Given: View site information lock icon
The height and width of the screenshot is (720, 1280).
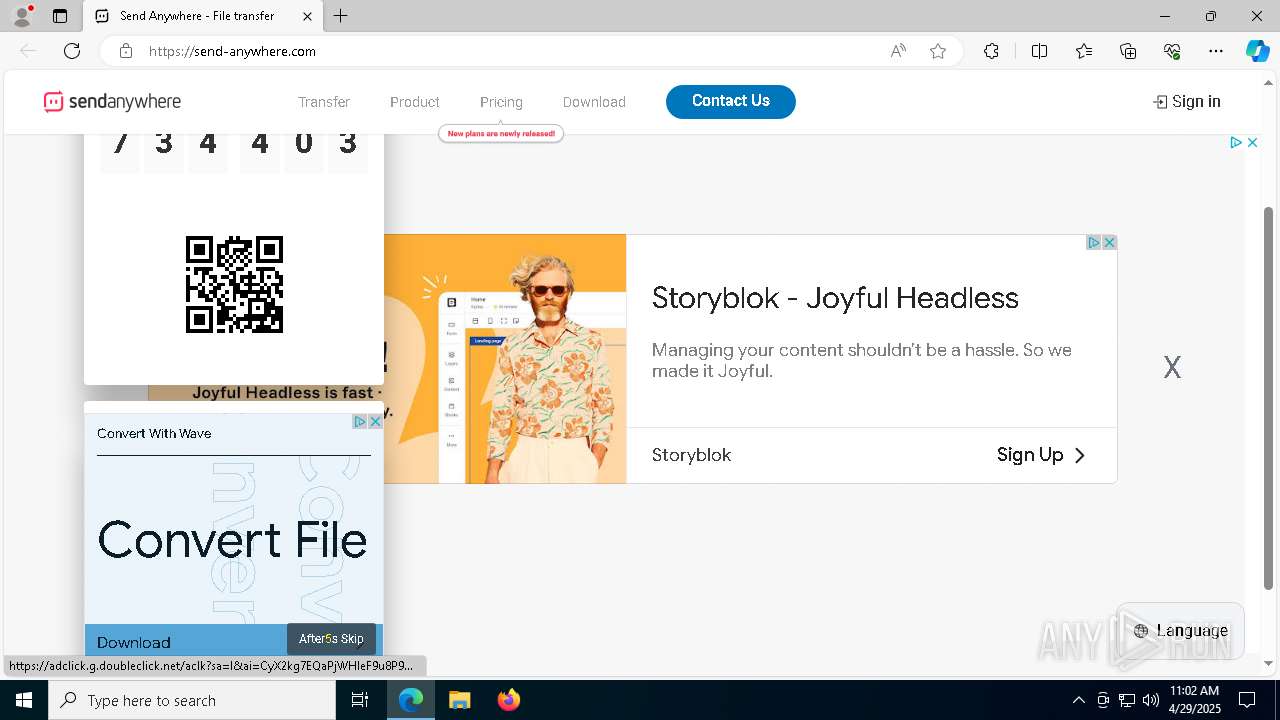Looking at the screenshot, I should coord(126,51).
